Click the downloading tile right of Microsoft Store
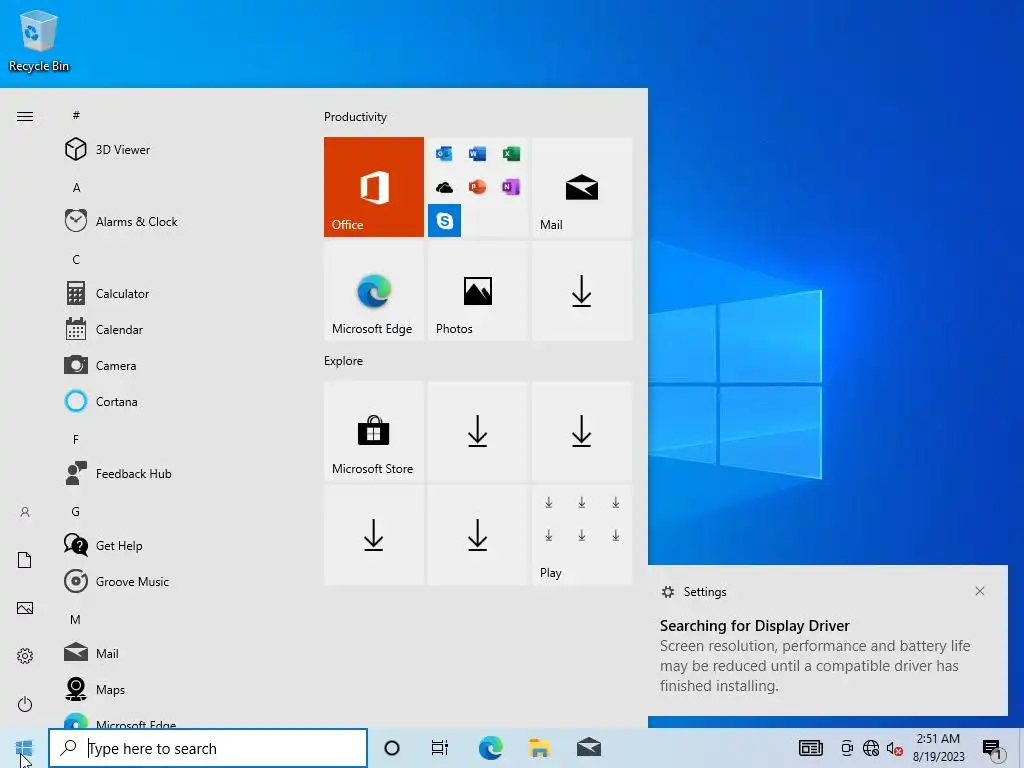This screenshot has height=768, width=1024. pos(477,431)
